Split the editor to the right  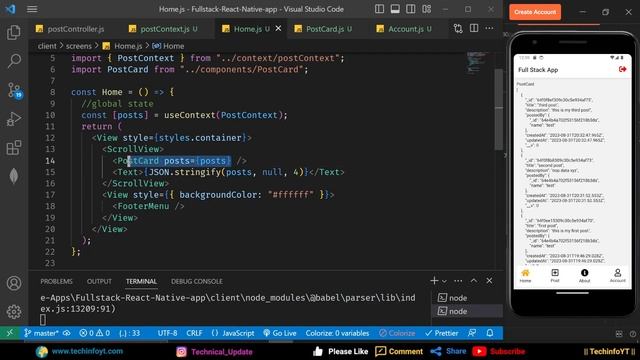coord(474,28)
